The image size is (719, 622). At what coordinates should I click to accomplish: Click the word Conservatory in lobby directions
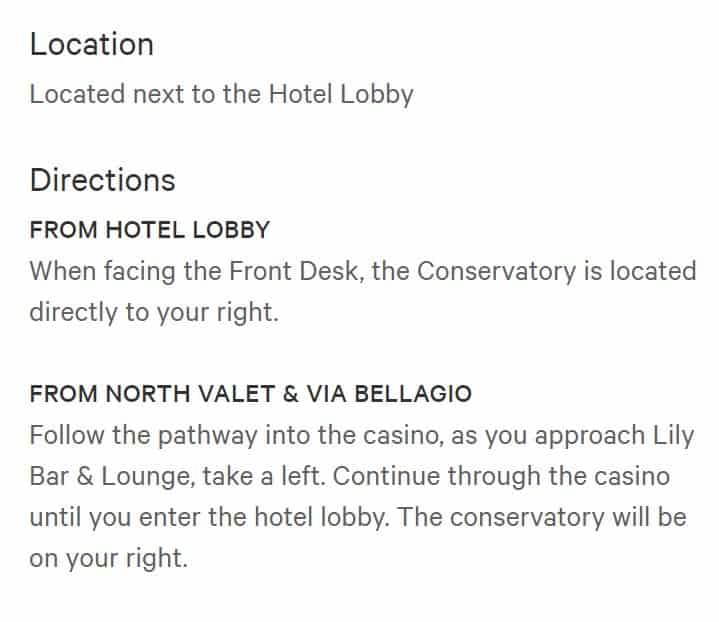point(496,271)
